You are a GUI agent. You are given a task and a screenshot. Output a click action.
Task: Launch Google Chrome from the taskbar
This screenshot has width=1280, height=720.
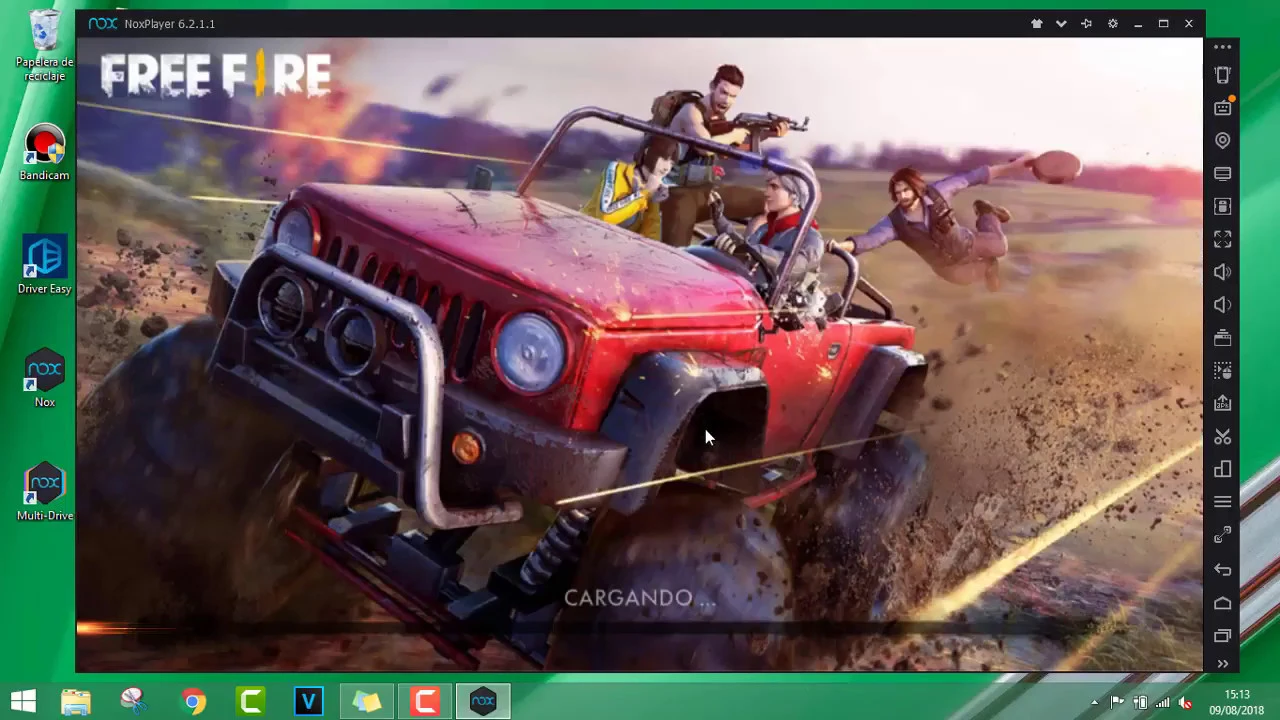coord(194,701)
